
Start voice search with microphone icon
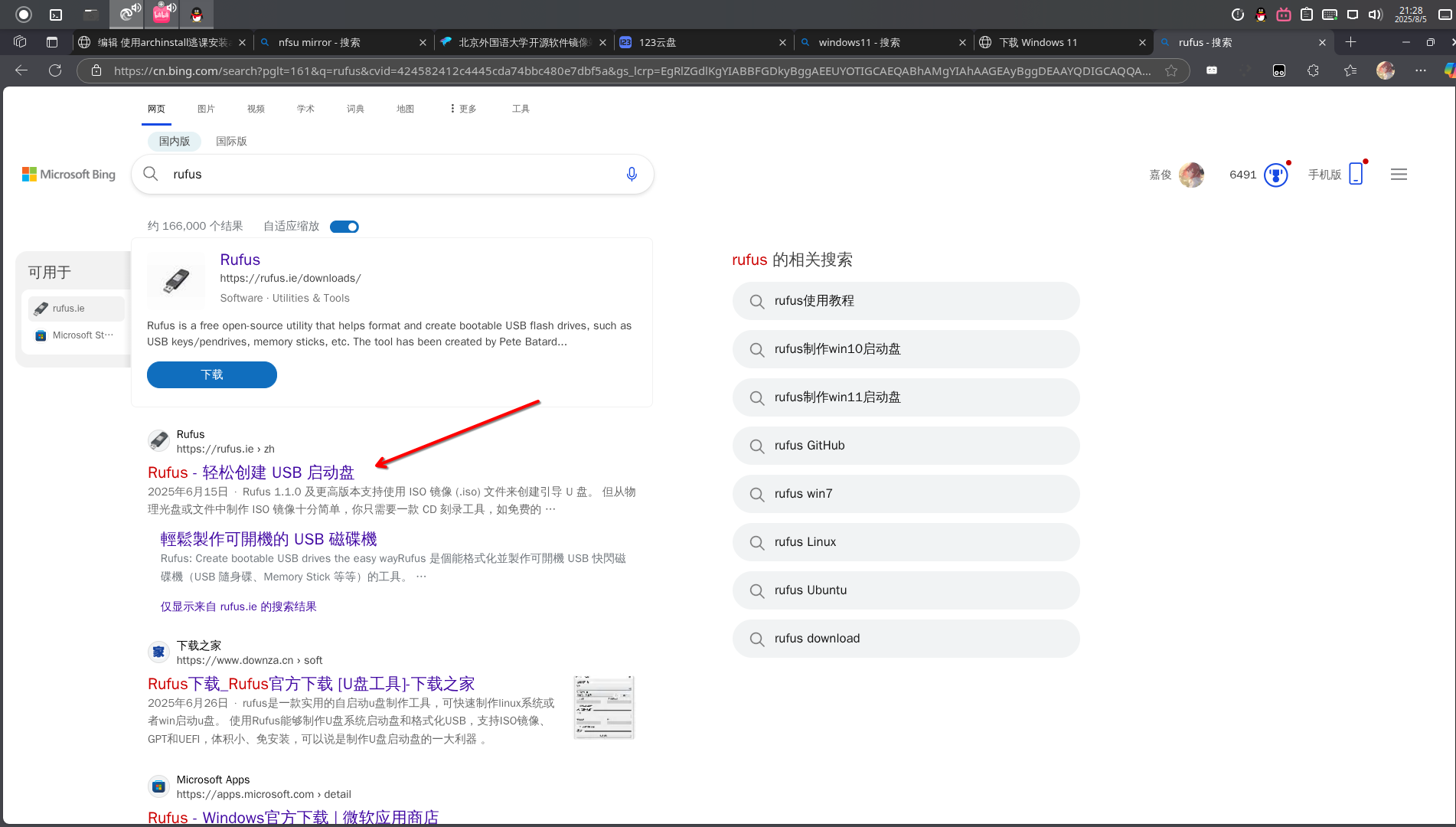(632, 174)
